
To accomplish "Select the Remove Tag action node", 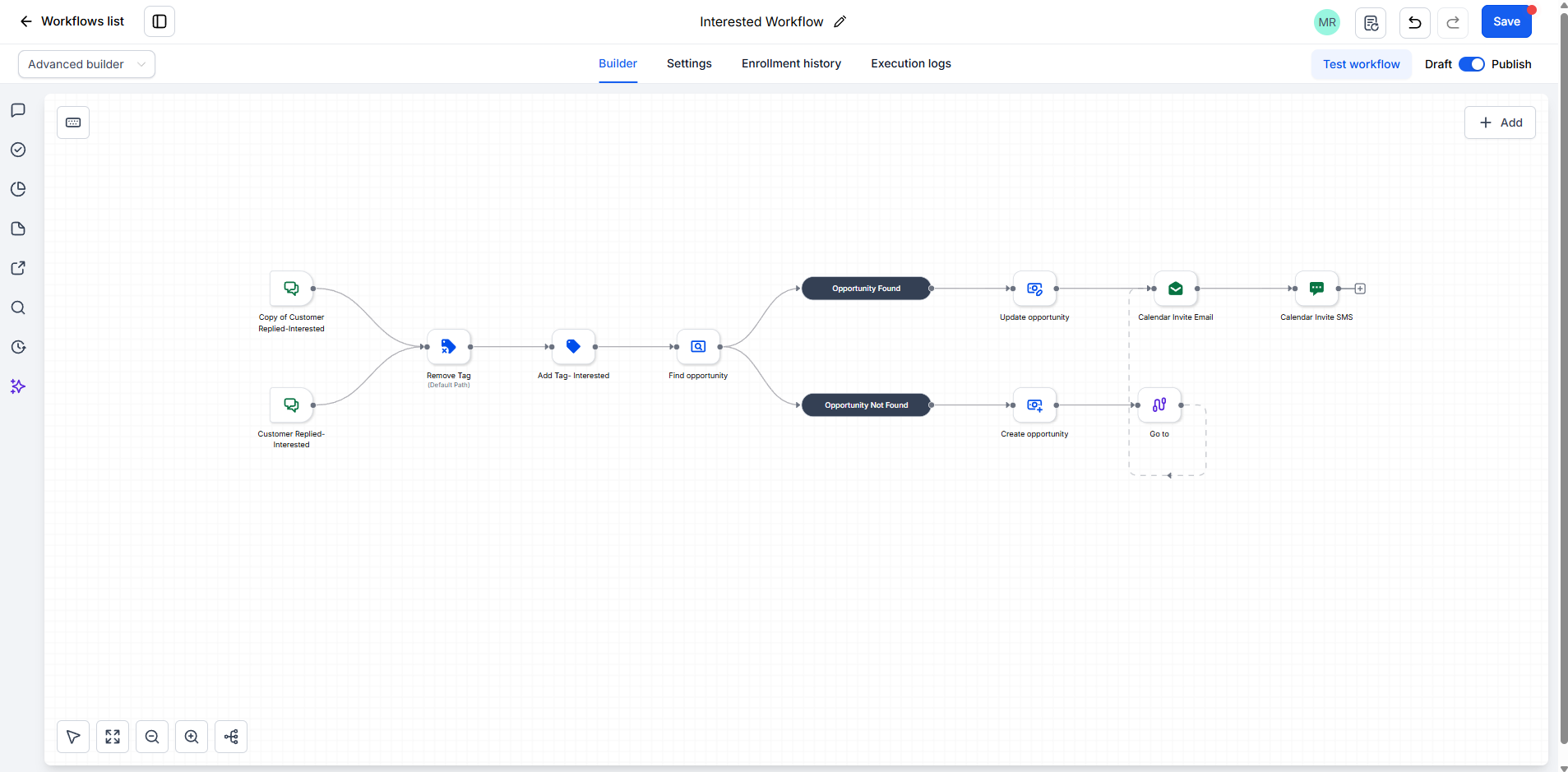I will point(449,347).
